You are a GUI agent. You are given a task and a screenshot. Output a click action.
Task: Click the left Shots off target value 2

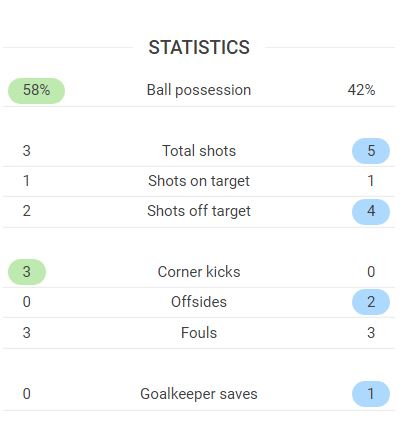pos(27,211)
